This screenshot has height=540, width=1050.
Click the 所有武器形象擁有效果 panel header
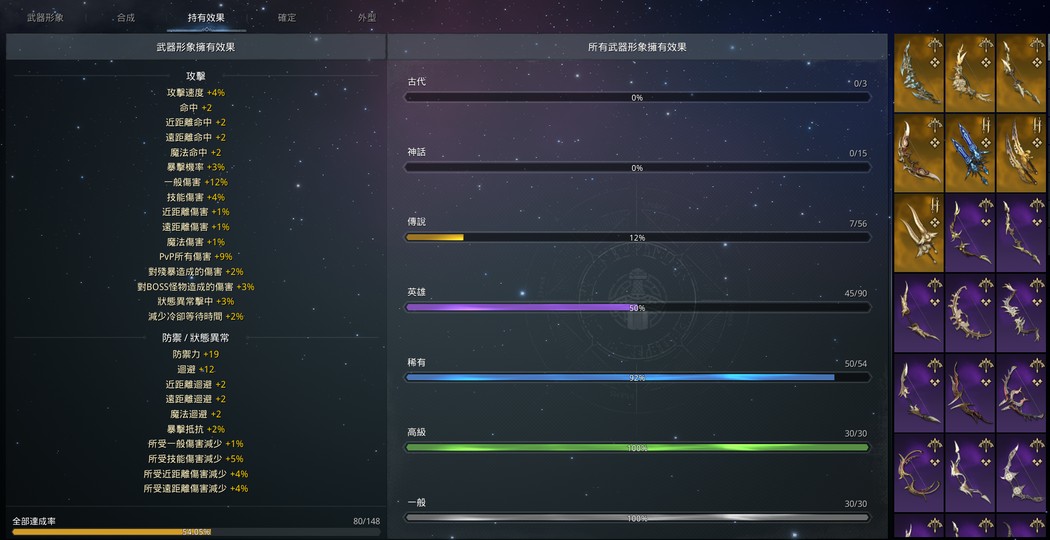point(637,47)
